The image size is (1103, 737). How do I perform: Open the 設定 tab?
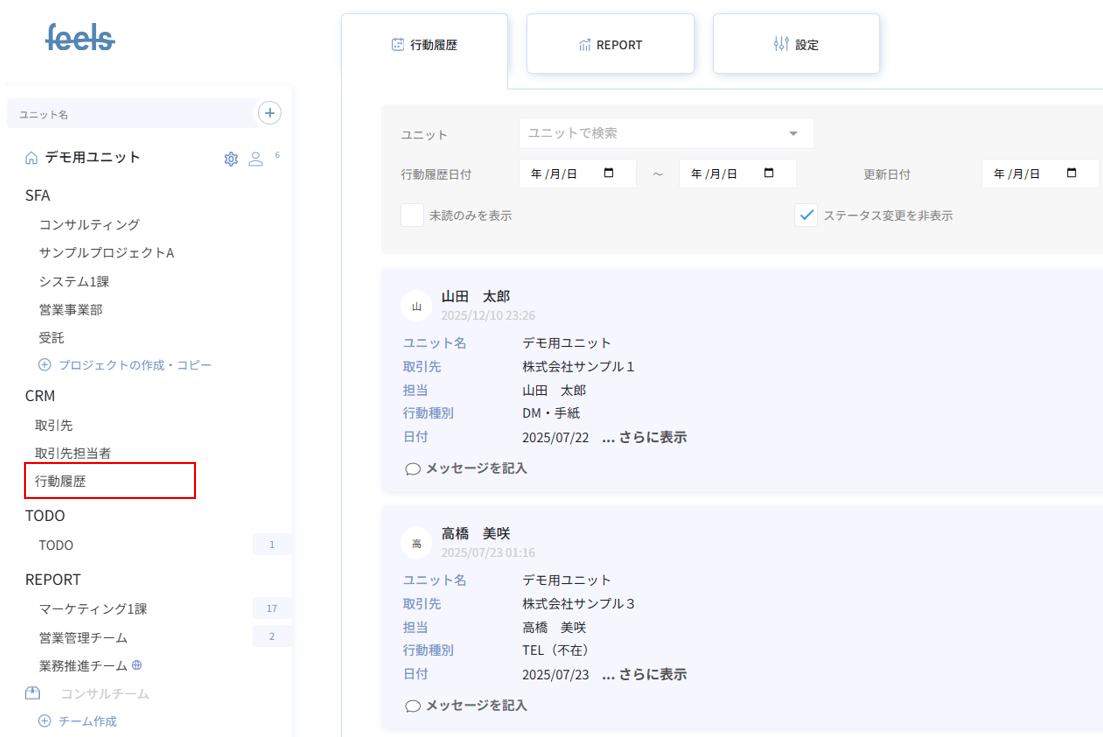pyautogui.click(x=796, y=44)
